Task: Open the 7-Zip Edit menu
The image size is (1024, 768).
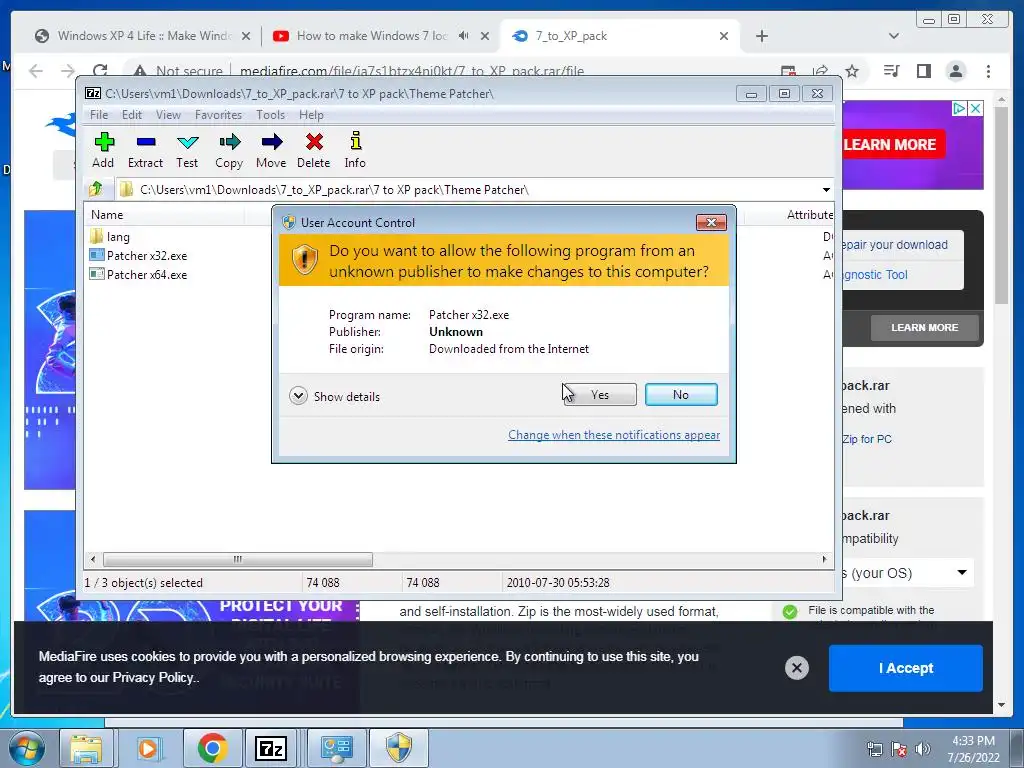Action: pos(131,115)
